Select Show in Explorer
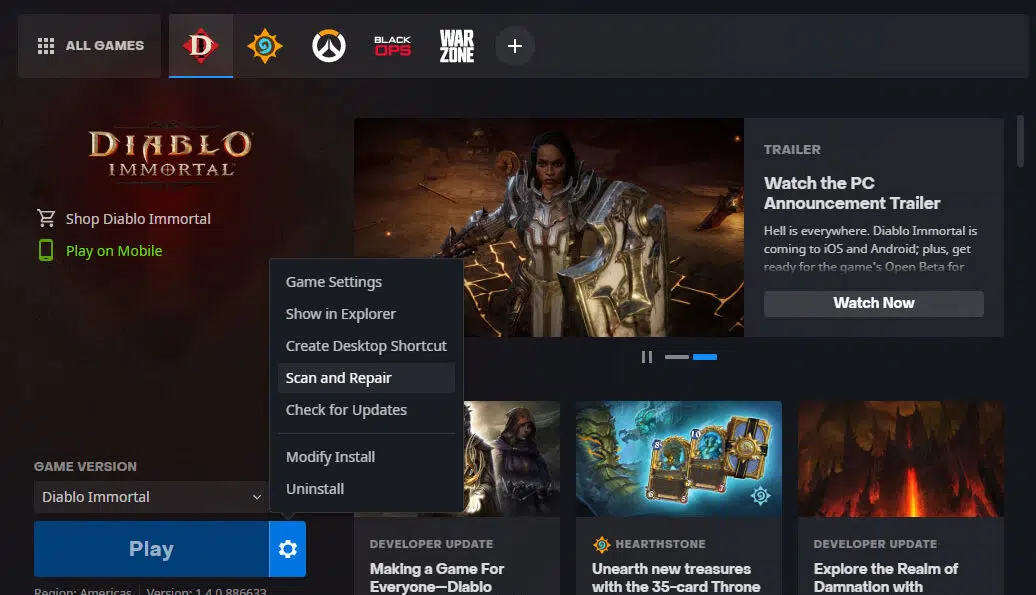 [x=366, y=314]
